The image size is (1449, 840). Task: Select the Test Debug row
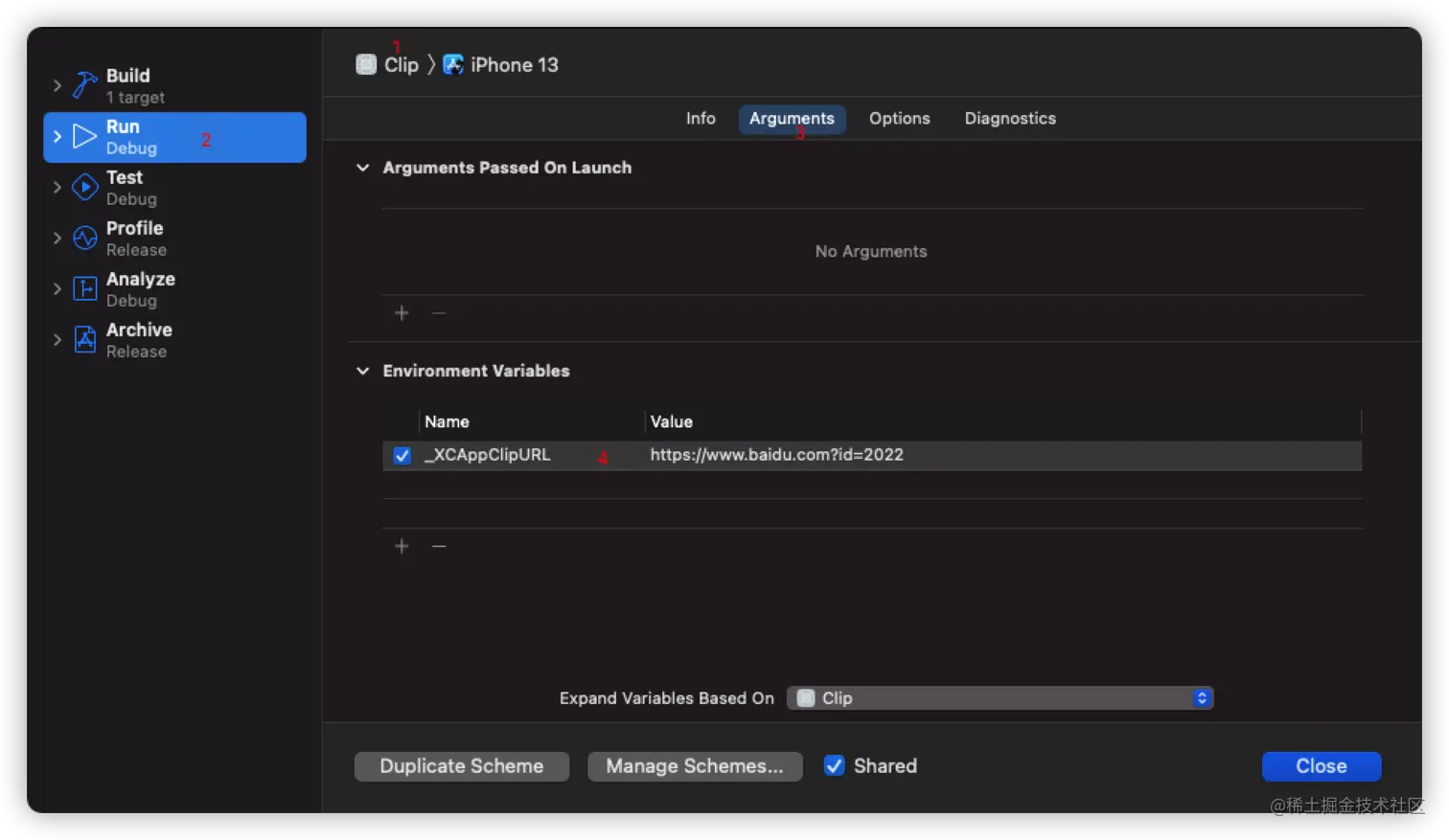[175, 188]
